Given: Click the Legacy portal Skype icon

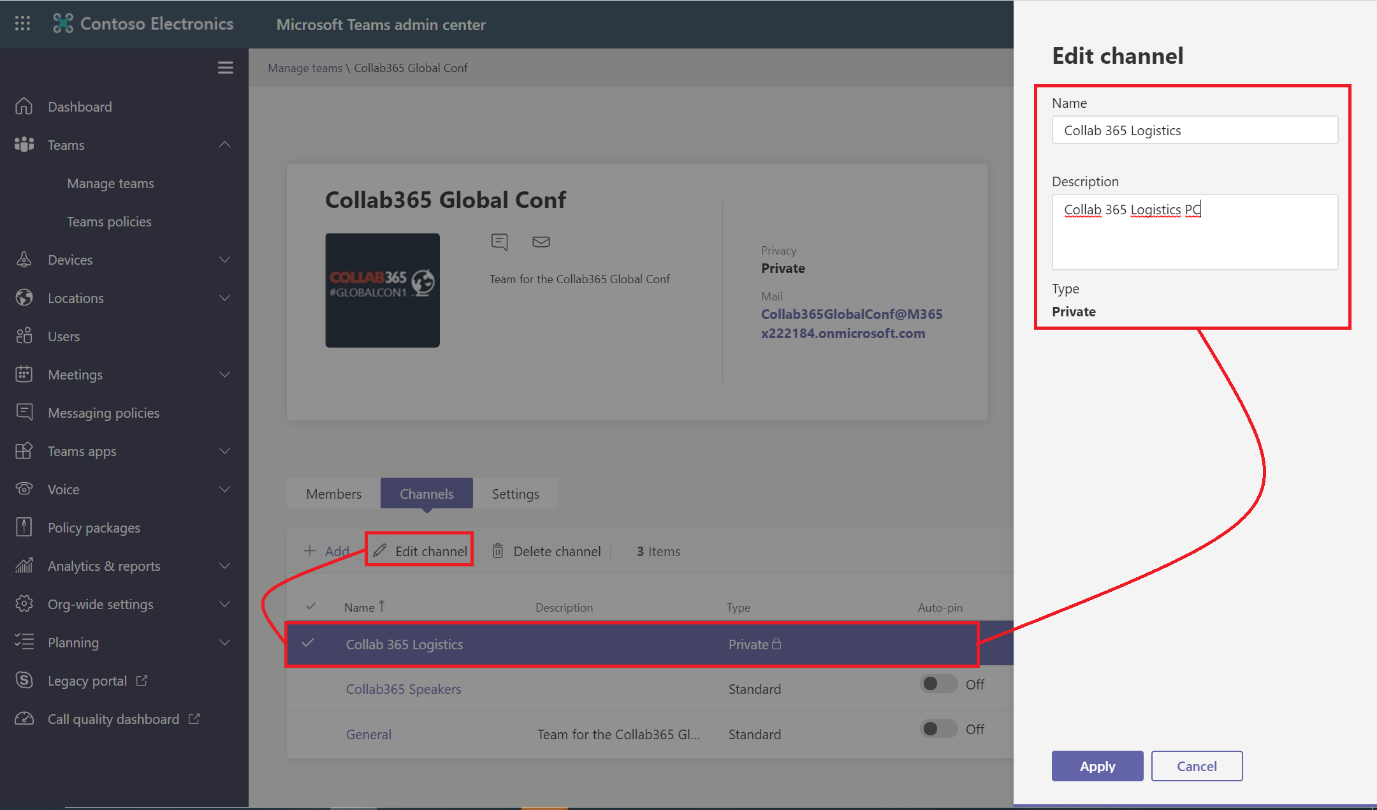Looking at the screenshot, I should [x=24, y=680].
